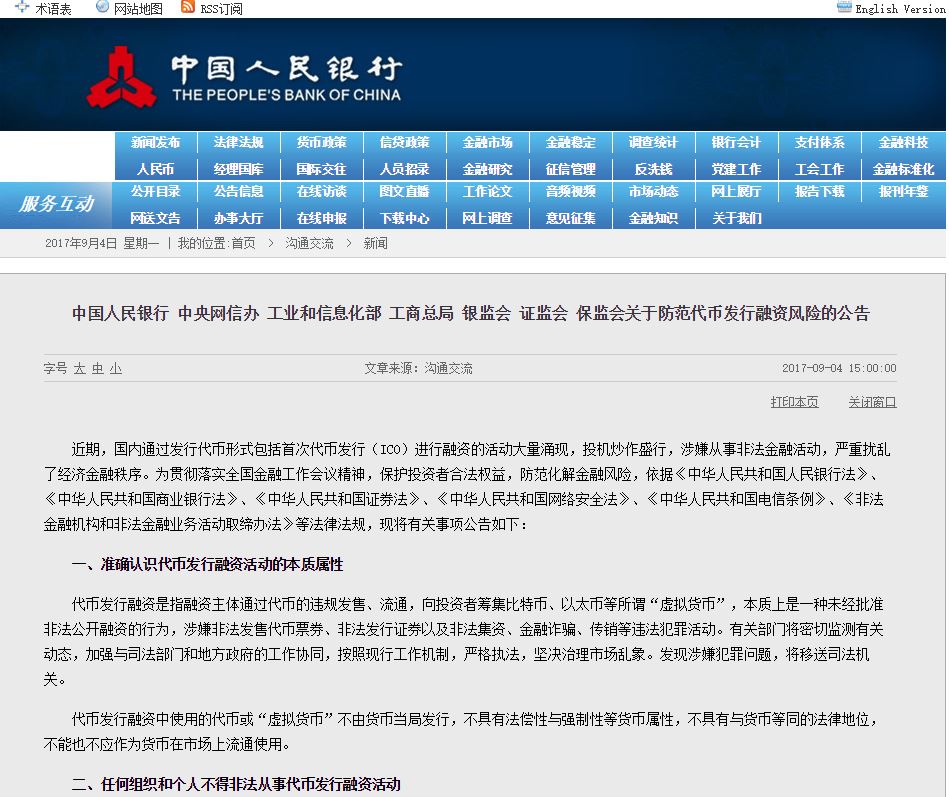Click the English Version flag icon

click(x=844, y=7)
